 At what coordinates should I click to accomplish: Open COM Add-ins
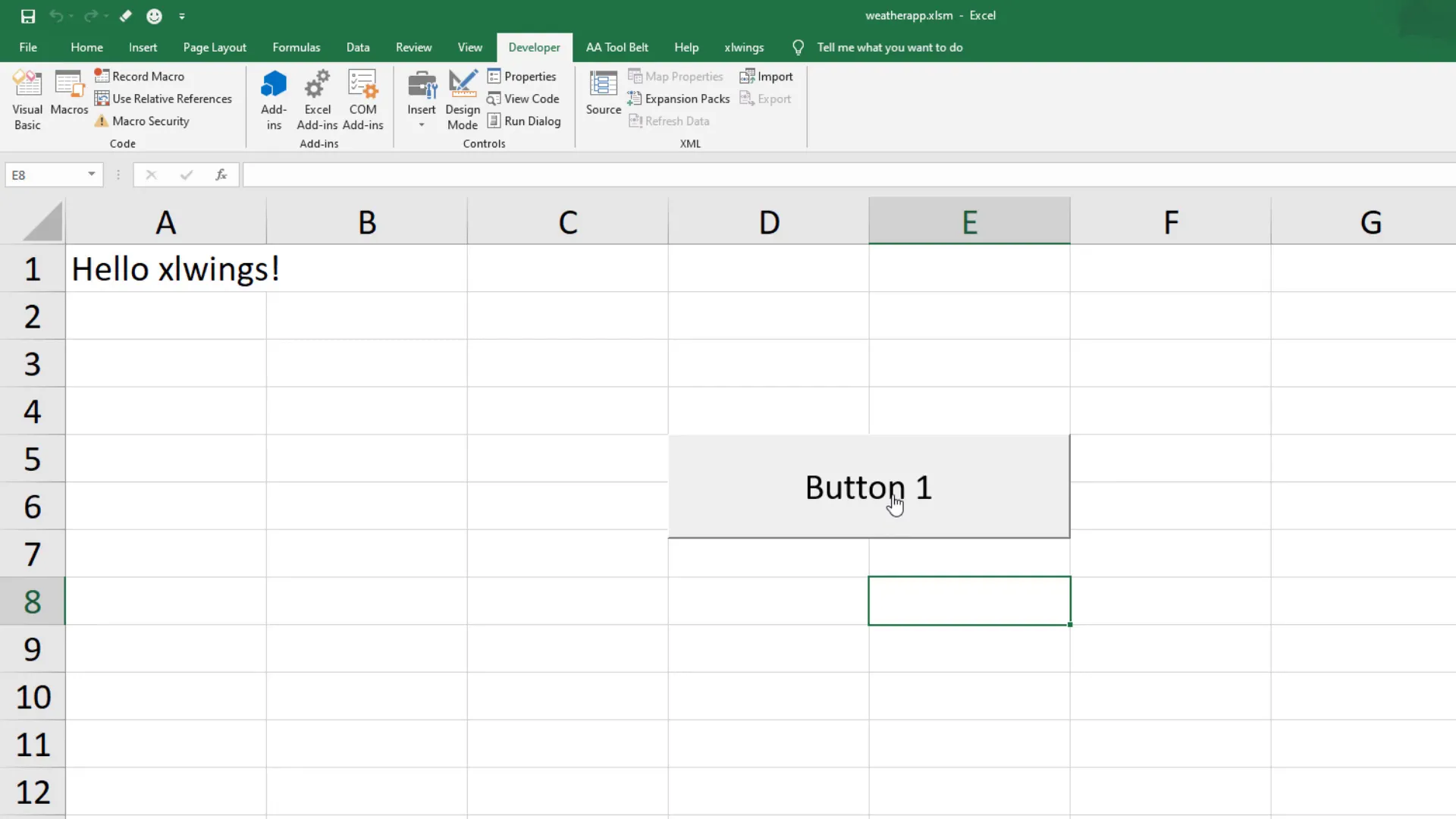[363, 99]
